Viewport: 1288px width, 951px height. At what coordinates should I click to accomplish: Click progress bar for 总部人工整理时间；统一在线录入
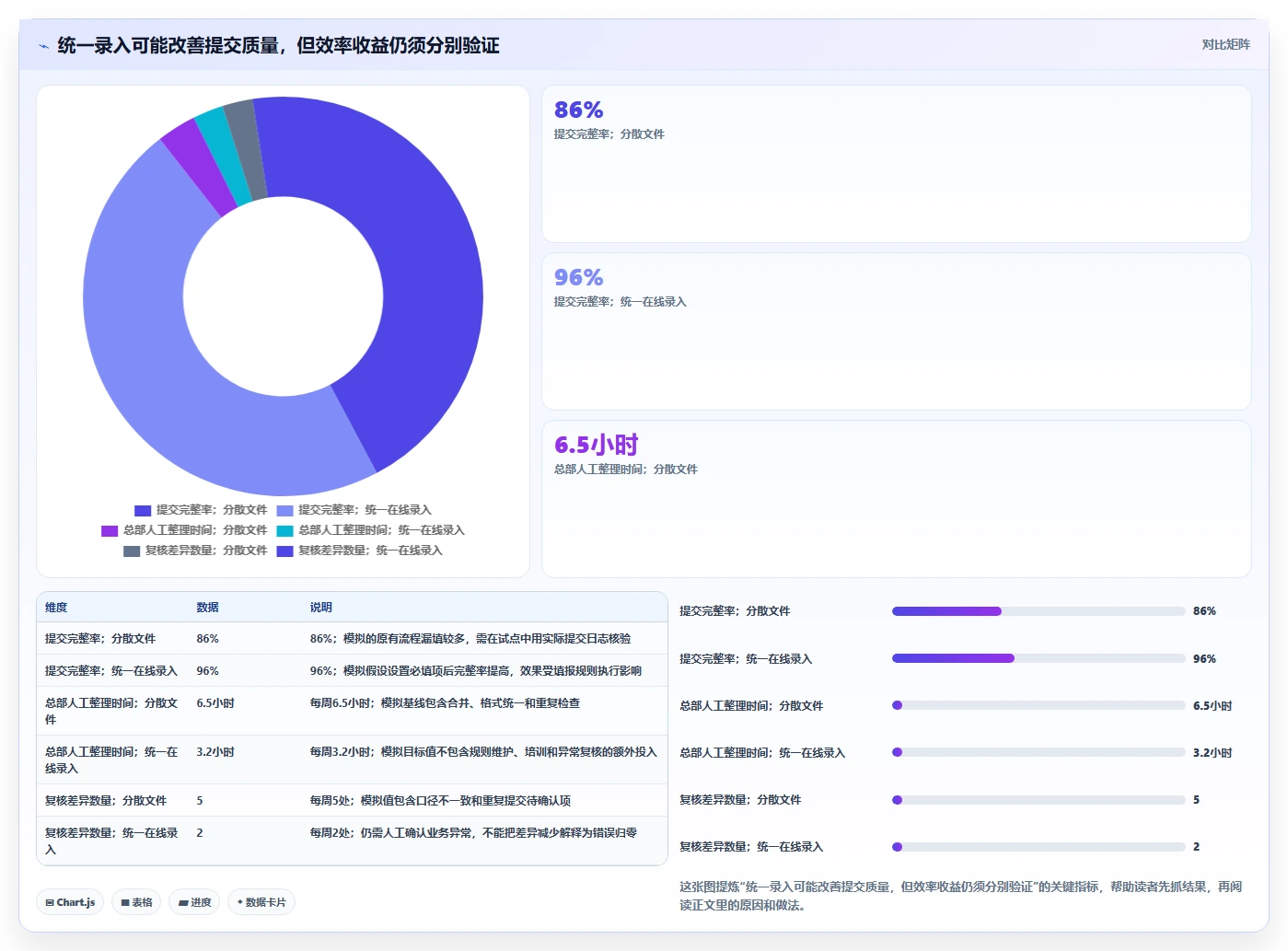pos(1039,752)
